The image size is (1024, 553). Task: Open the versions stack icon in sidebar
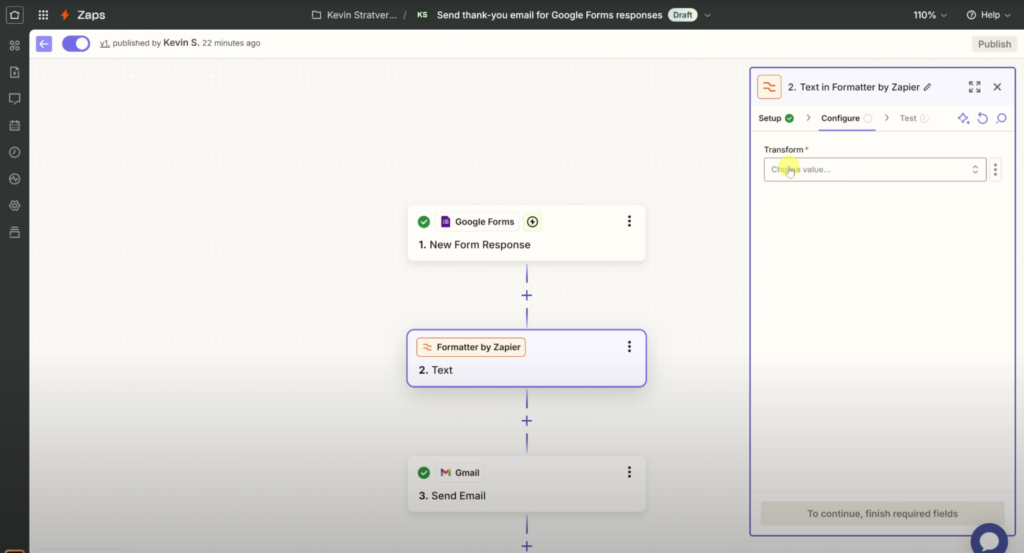tap(14, 232)
